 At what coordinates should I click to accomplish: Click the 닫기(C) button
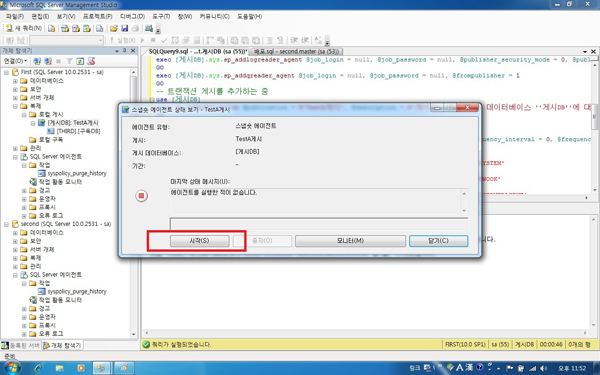tap(439, 241)
